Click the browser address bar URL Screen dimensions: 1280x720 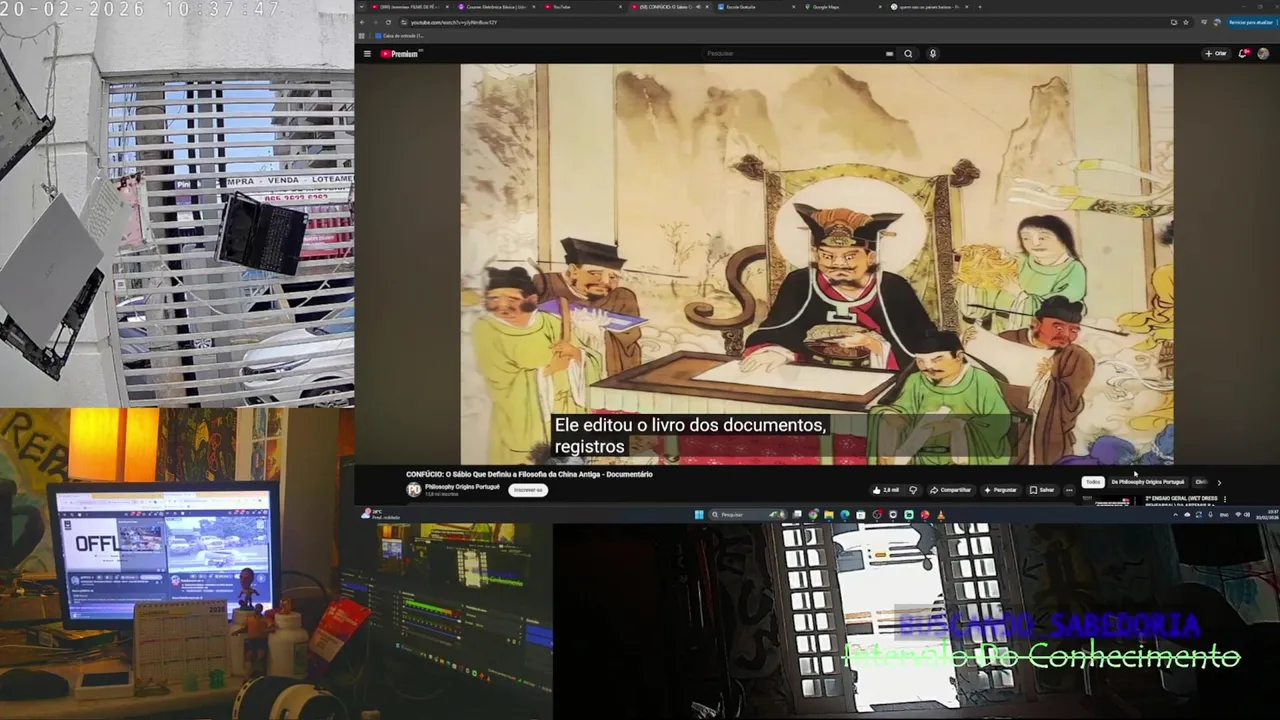tap(454, 22)
